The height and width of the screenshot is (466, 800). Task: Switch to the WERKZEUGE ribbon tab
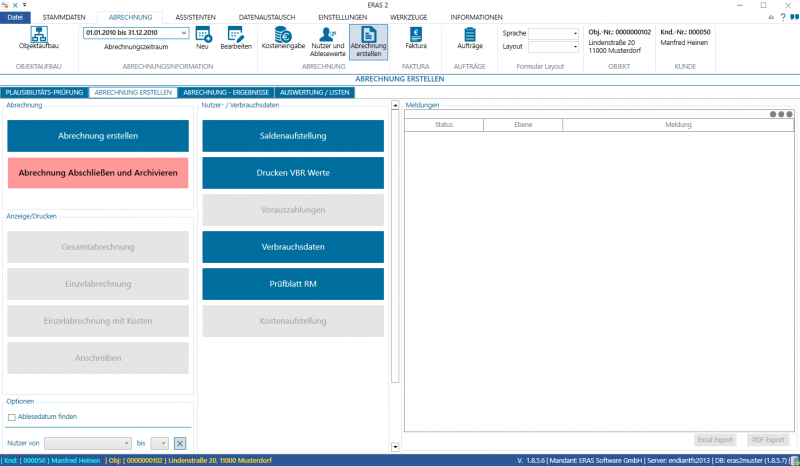click(x=409, y=17)
